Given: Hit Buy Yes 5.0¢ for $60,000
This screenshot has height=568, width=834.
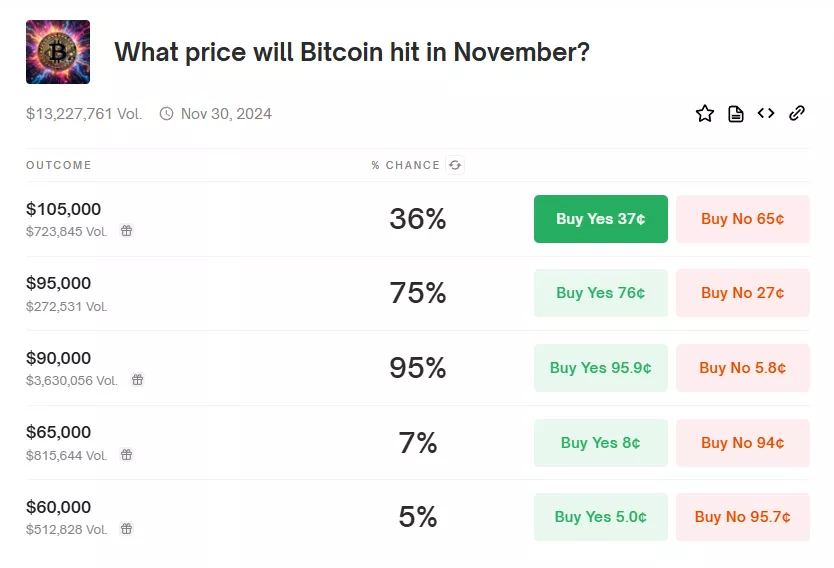Looking at the screenshot, I should pyautogui.click(x=600, y=517).
